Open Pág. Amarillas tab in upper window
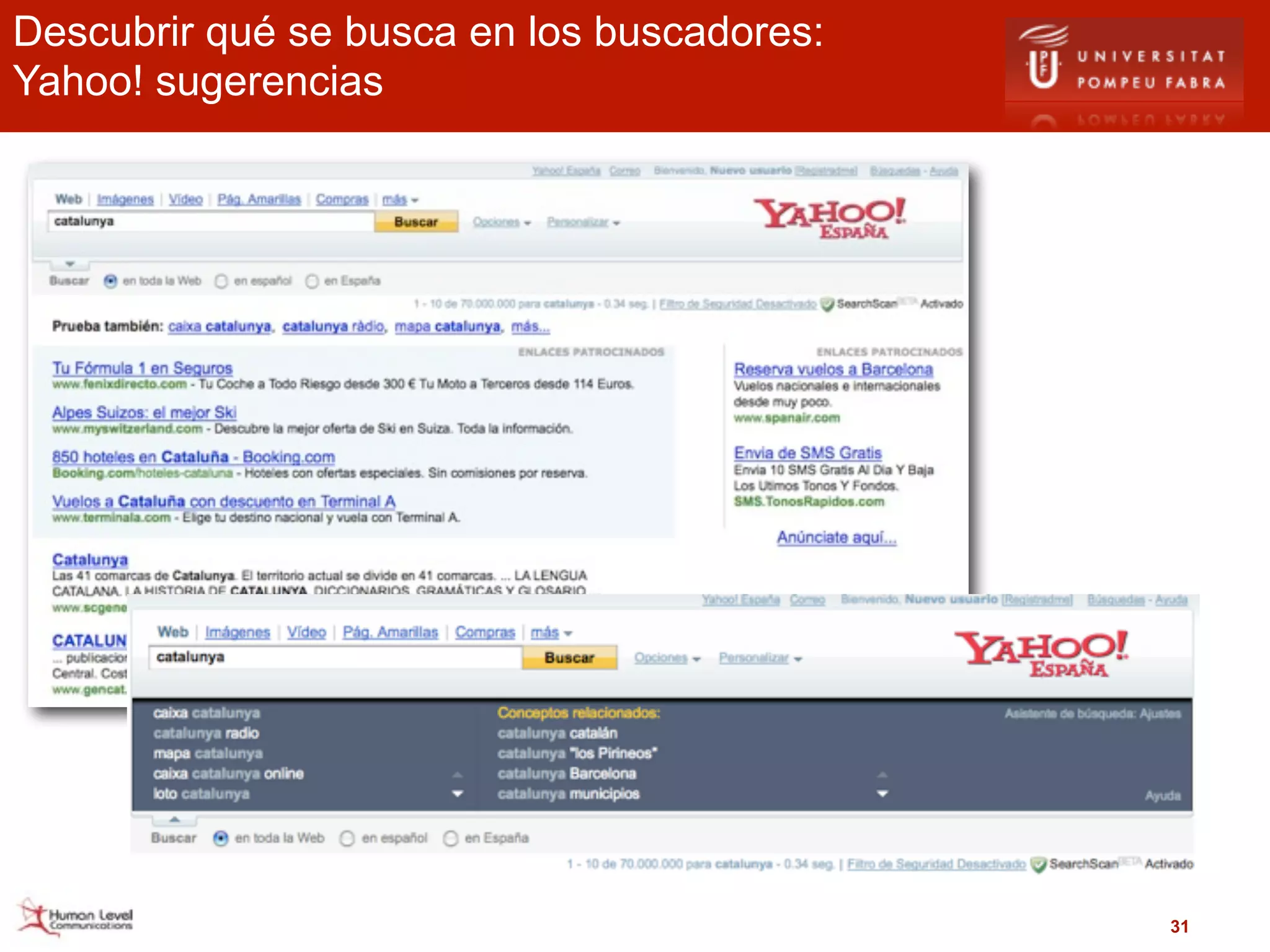The height and width of the screenshot is (952, 1270). [x=259, y=200]
